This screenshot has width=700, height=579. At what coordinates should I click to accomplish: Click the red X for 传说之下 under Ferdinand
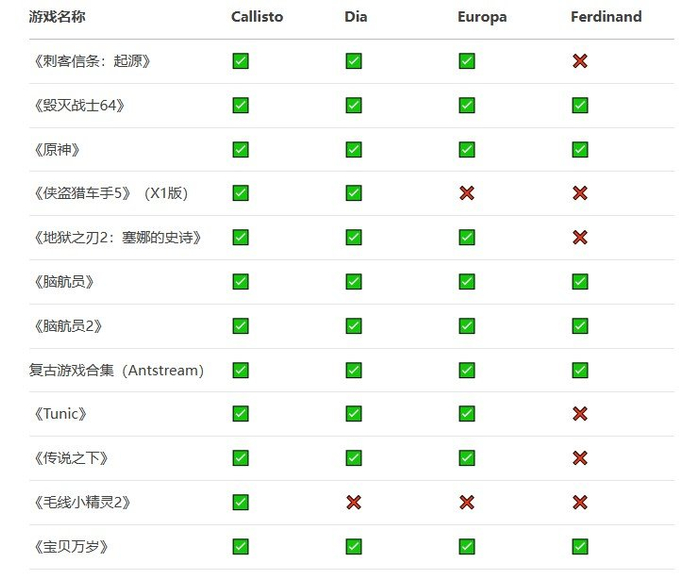pyautogui.click(x=580, y=458)
